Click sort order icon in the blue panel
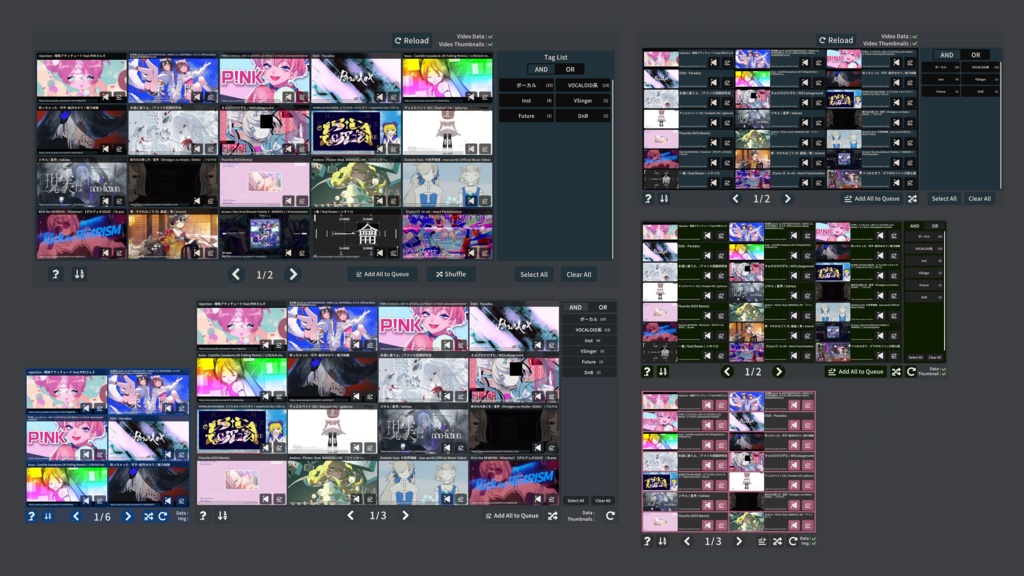Screen dimensions: 1024x576 (x=48, y=516)
